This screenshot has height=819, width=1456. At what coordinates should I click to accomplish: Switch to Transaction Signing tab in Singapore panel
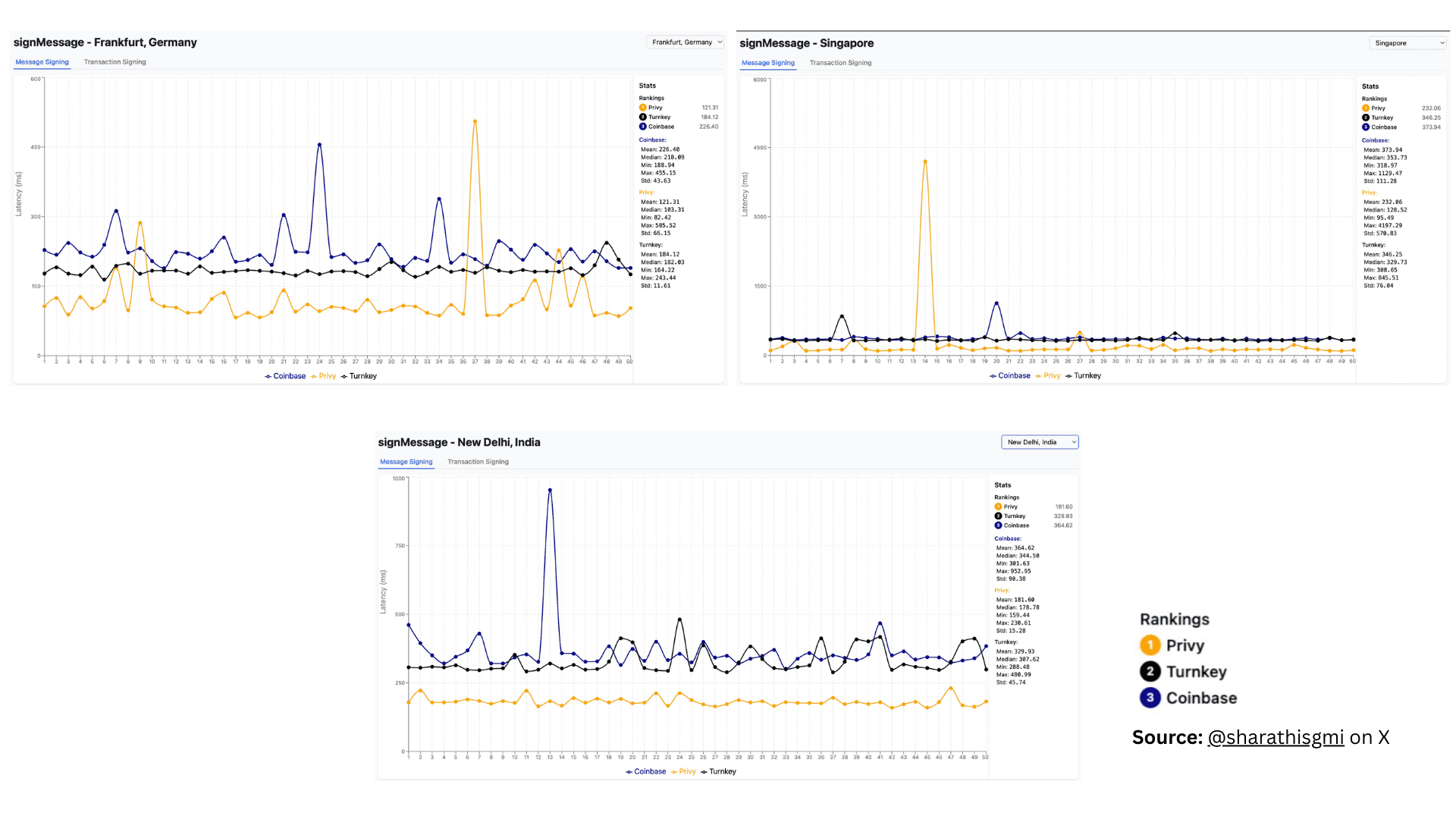tap(840, 63)
